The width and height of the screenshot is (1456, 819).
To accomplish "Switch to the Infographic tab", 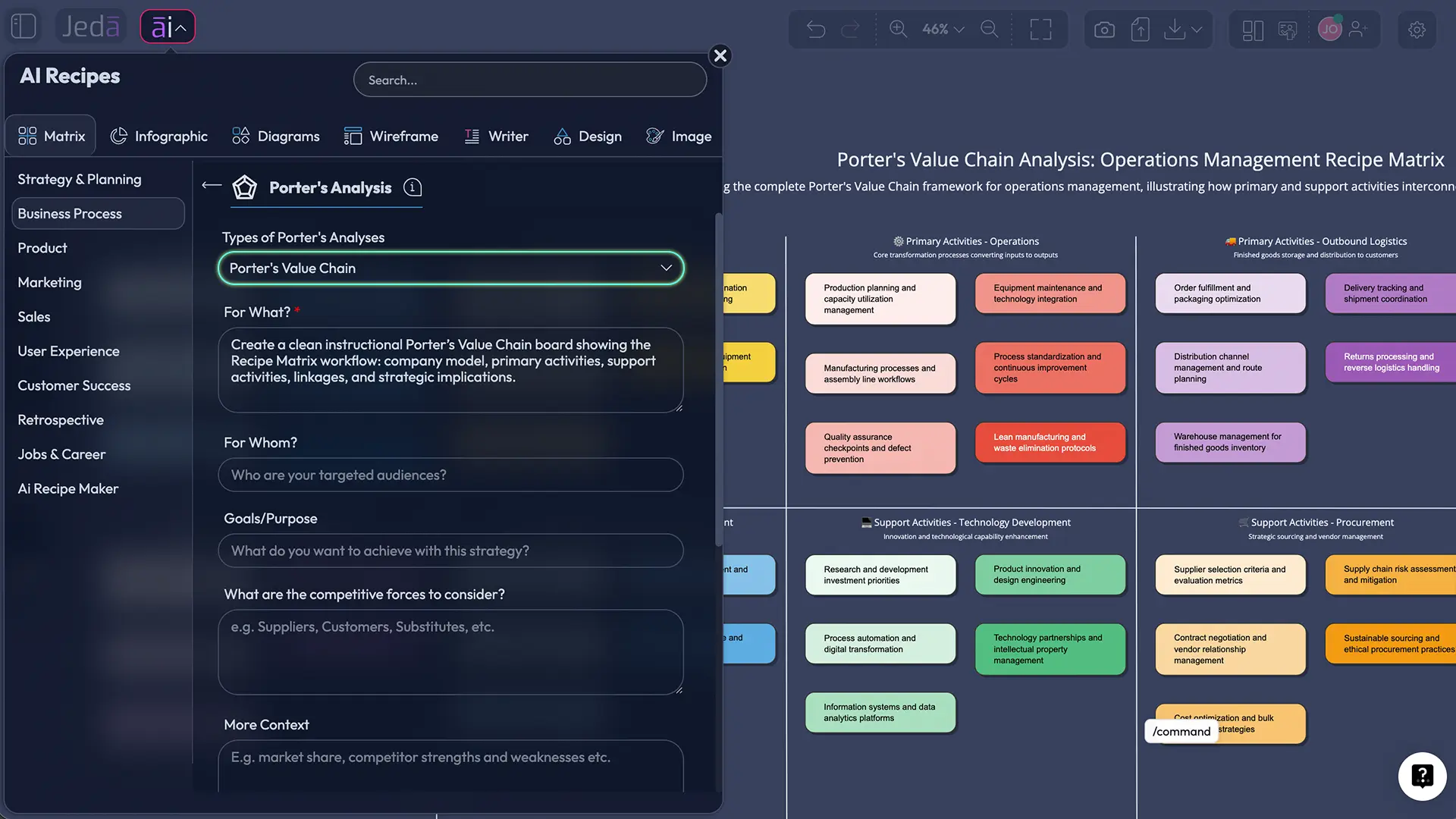I will coord(159,136).
